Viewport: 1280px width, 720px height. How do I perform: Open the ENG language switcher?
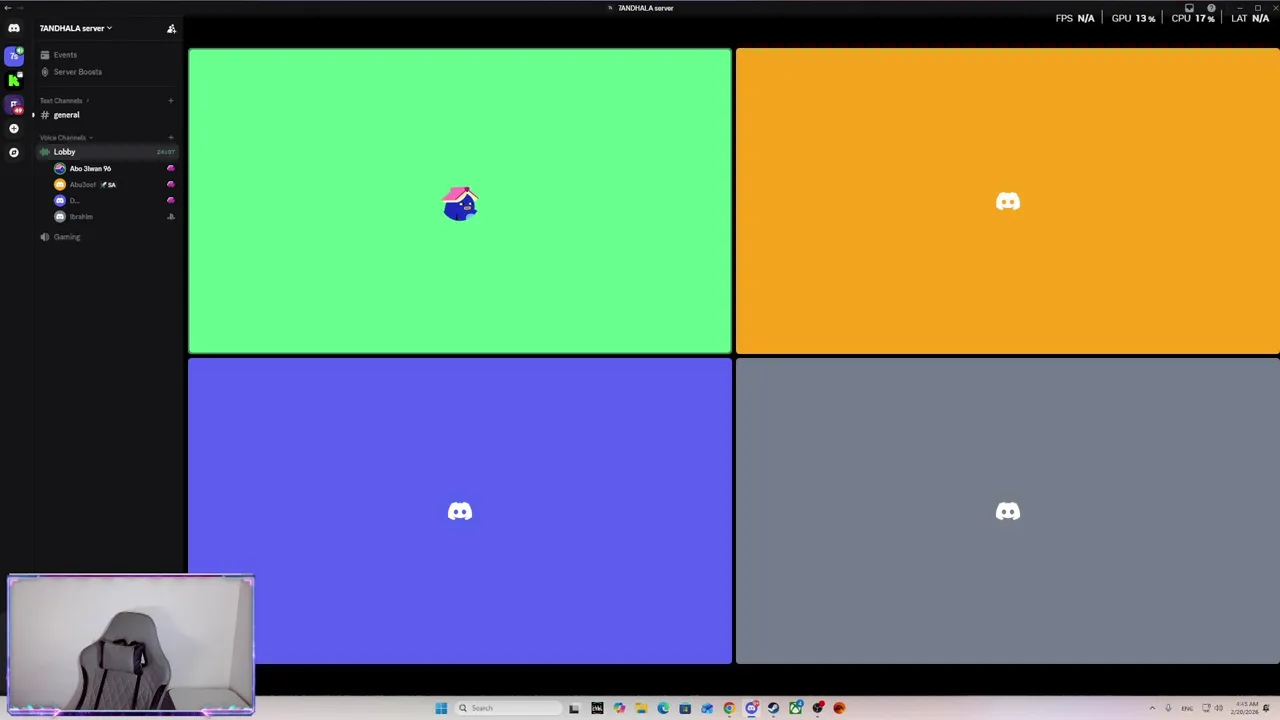pyautogui.click(x=1188, y=708)
